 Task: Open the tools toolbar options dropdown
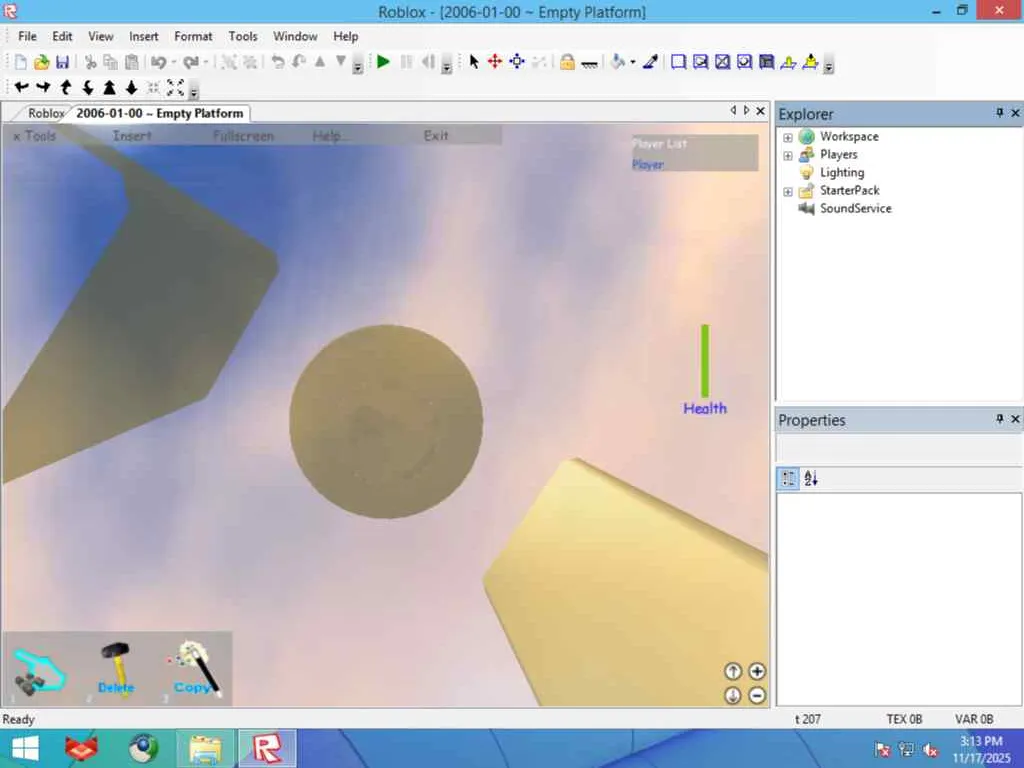pyautogui.click(x=828, y=65)
